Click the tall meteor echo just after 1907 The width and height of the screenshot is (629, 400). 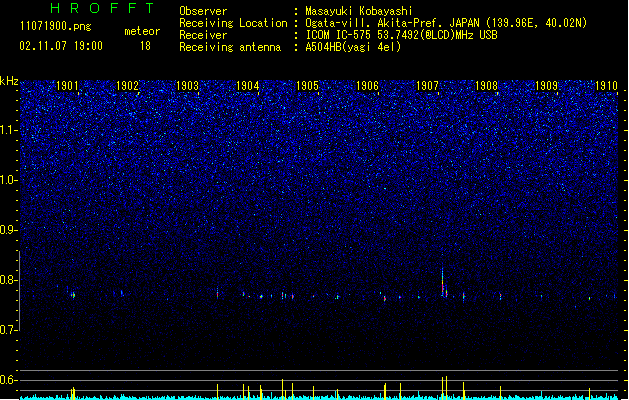pyautogui.click(x=443, y=282)
